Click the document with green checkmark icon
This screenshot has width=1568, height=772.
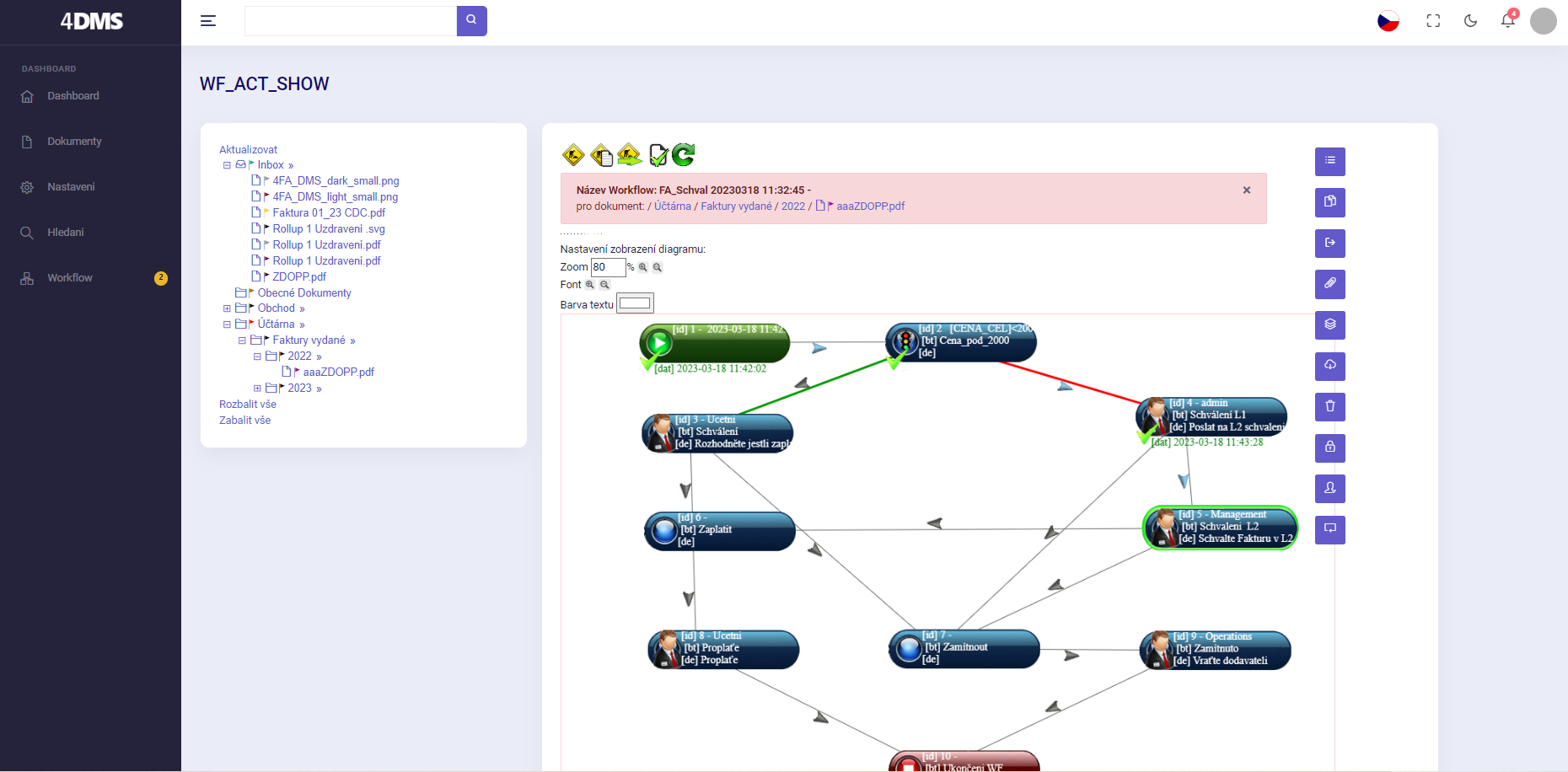[x=658, y=155]
